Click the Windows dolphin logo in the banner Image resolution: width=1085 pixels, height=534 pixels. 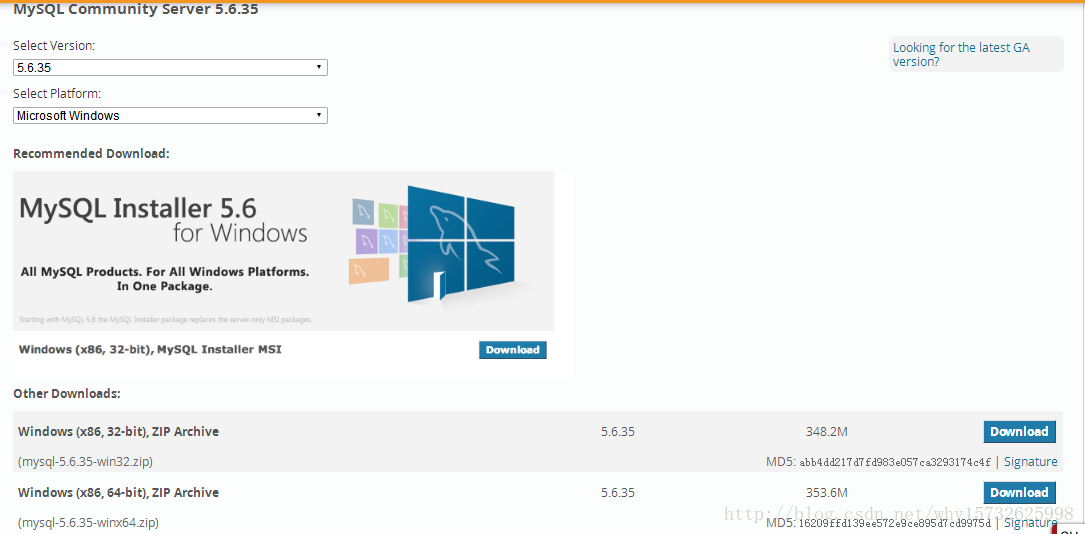(x=460, y=243)
